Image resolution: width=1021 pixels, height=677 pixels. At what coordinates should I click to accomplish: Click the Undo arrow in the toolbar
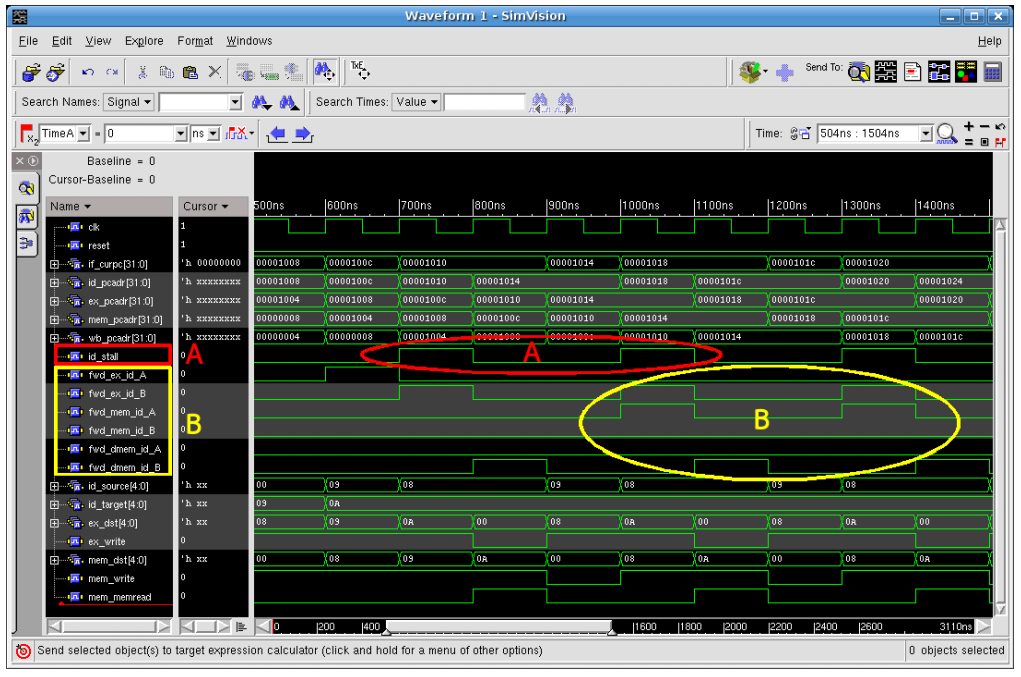[88, 72]
